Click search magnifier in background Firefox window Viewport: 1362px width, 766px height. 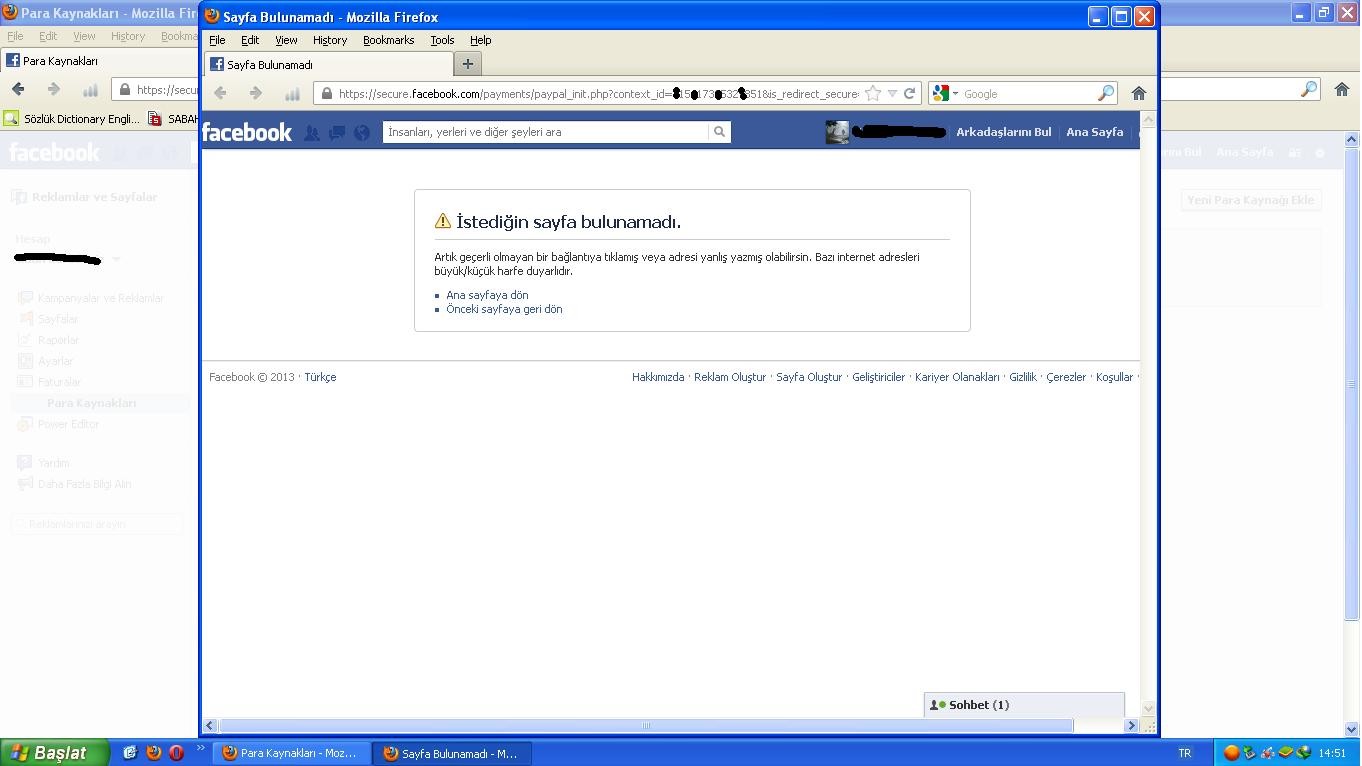(x=1308, y=89)
